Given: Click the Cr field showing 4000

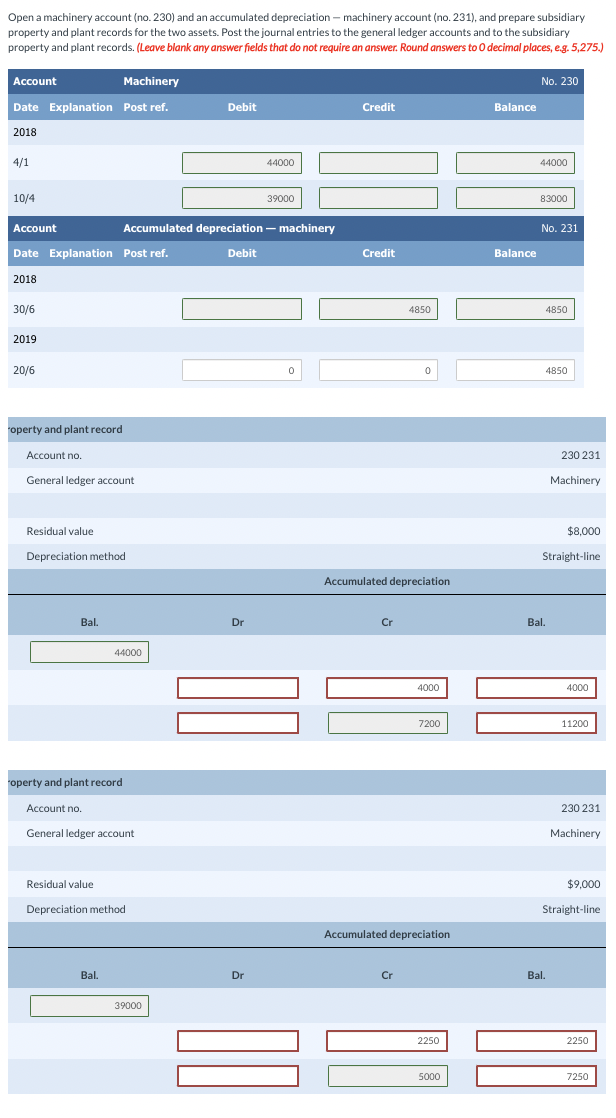Looking at the screenshot, I should pyautogui.click(x=387, y=687).
